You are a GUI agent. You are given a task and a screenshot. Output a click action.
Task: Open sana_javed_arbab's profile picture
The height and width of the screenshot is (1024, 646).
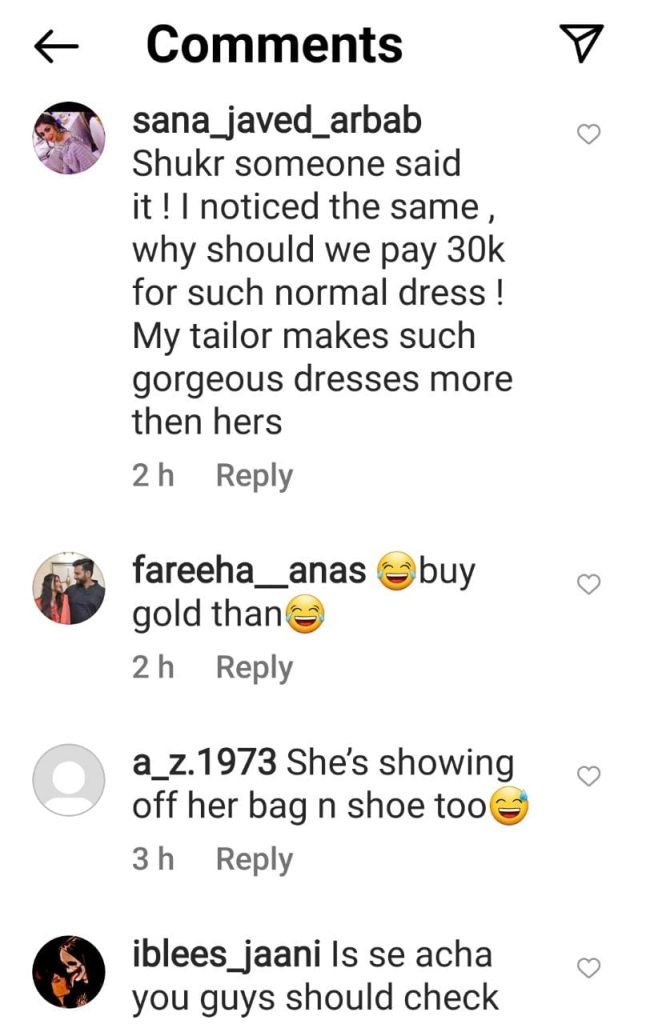pyautogui.click(x=69, y=138)
